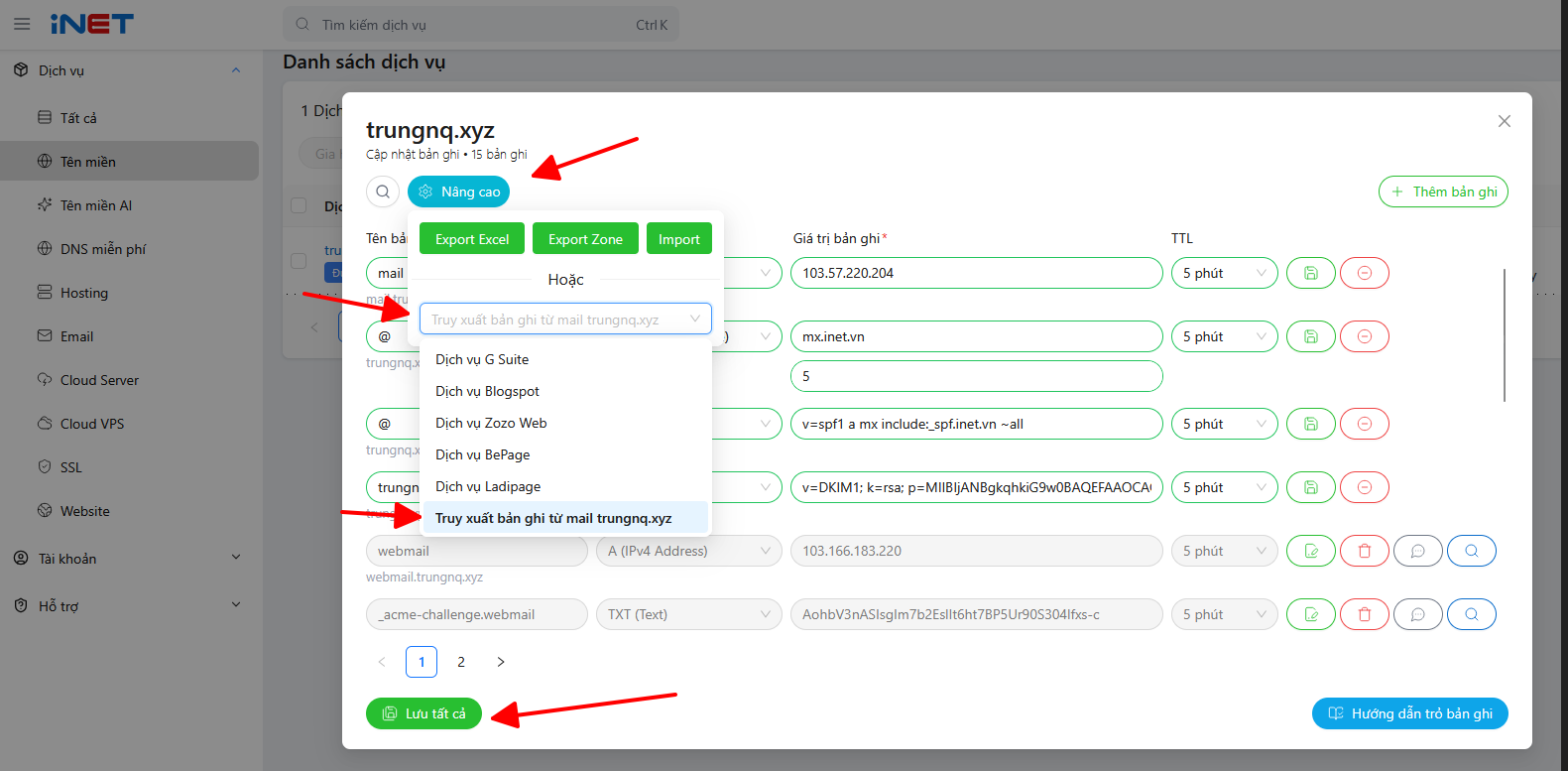The image size is (1568, 771).
Task: Open Tên miền AI in the sidebar
Action: pyautogui.click(x=129, y=205)
